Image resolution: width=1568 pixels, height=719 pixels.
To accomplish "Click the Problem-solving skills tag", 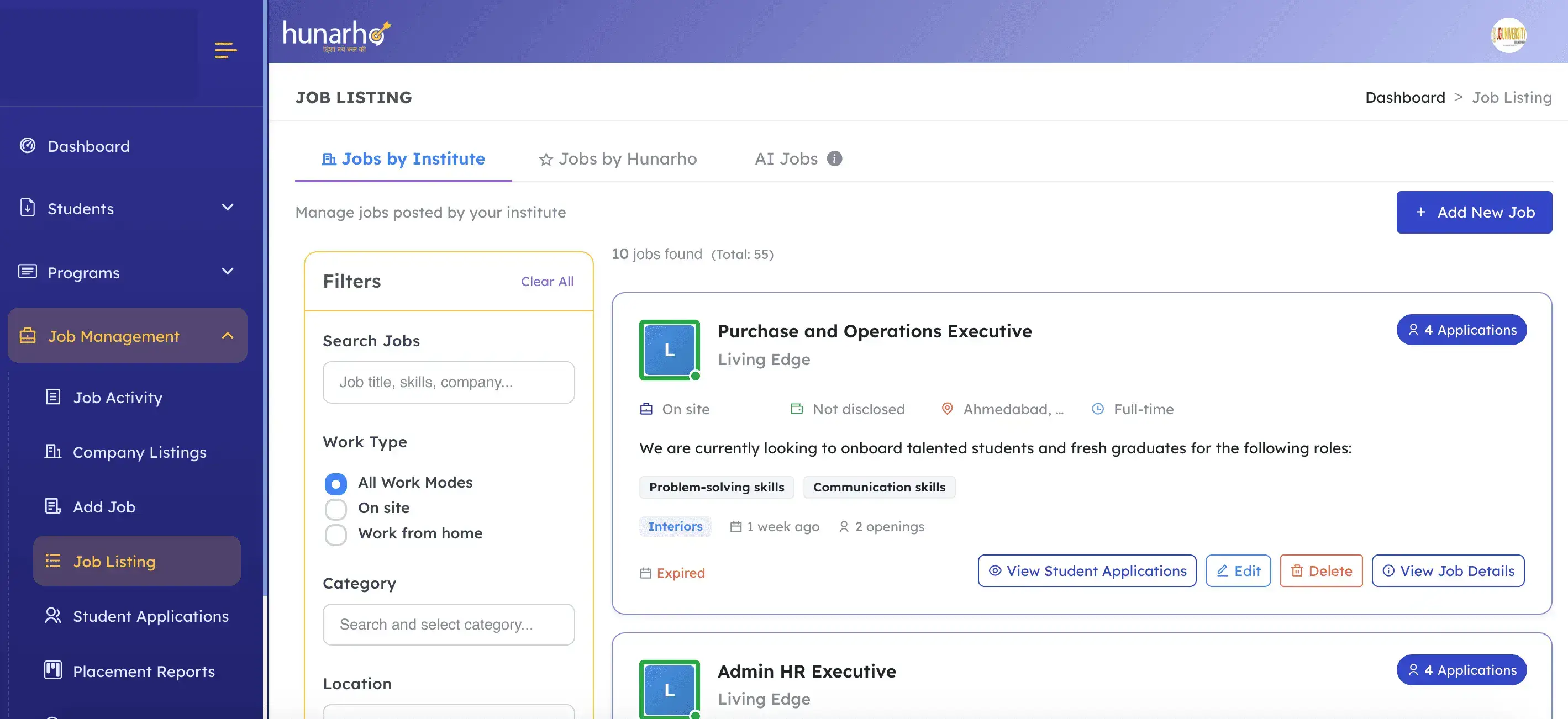I will click(x=717, y=487).
